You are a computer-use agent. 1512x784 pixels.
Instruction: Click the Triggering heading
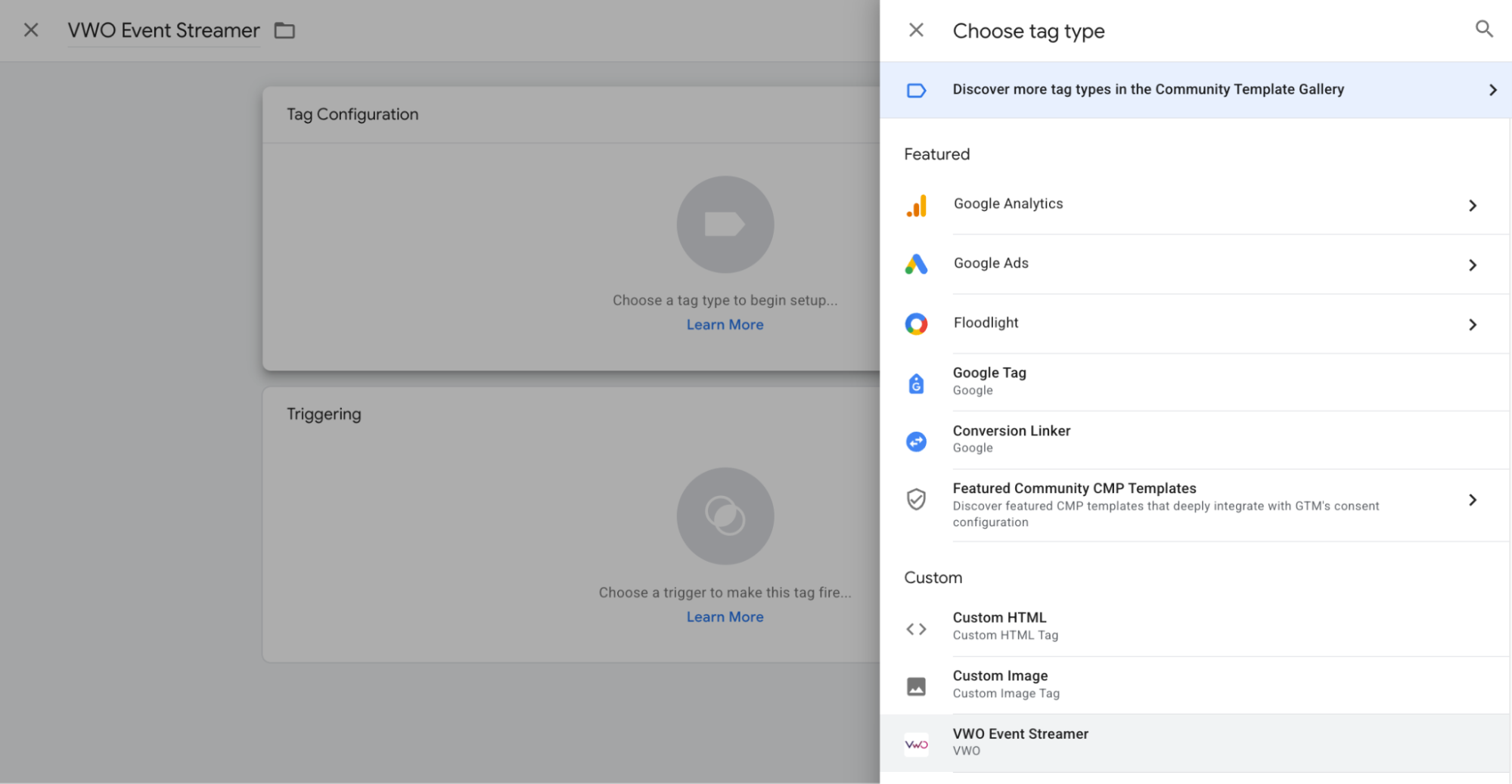324,414
